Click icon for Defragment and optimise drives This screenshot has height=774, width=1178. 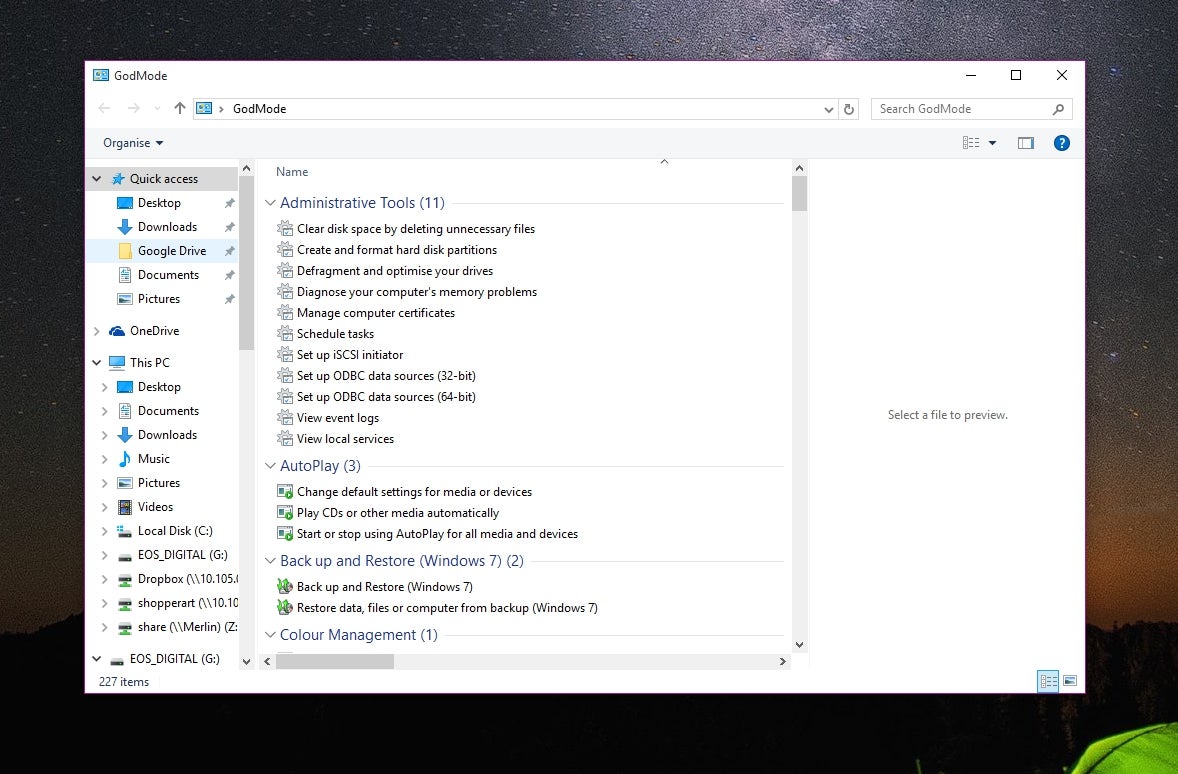click(285, 271)
